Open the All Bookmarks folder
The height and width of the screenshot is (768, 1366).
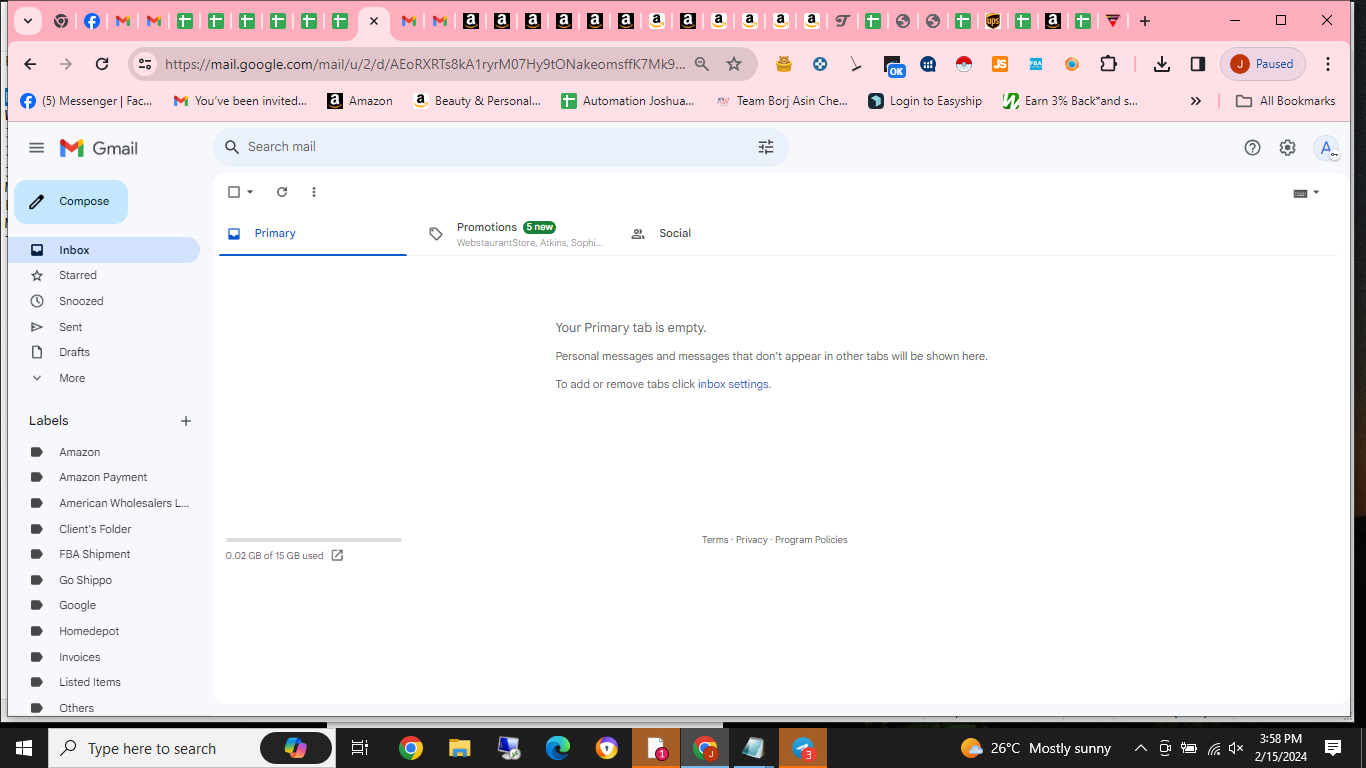(x=1286, y=101)
